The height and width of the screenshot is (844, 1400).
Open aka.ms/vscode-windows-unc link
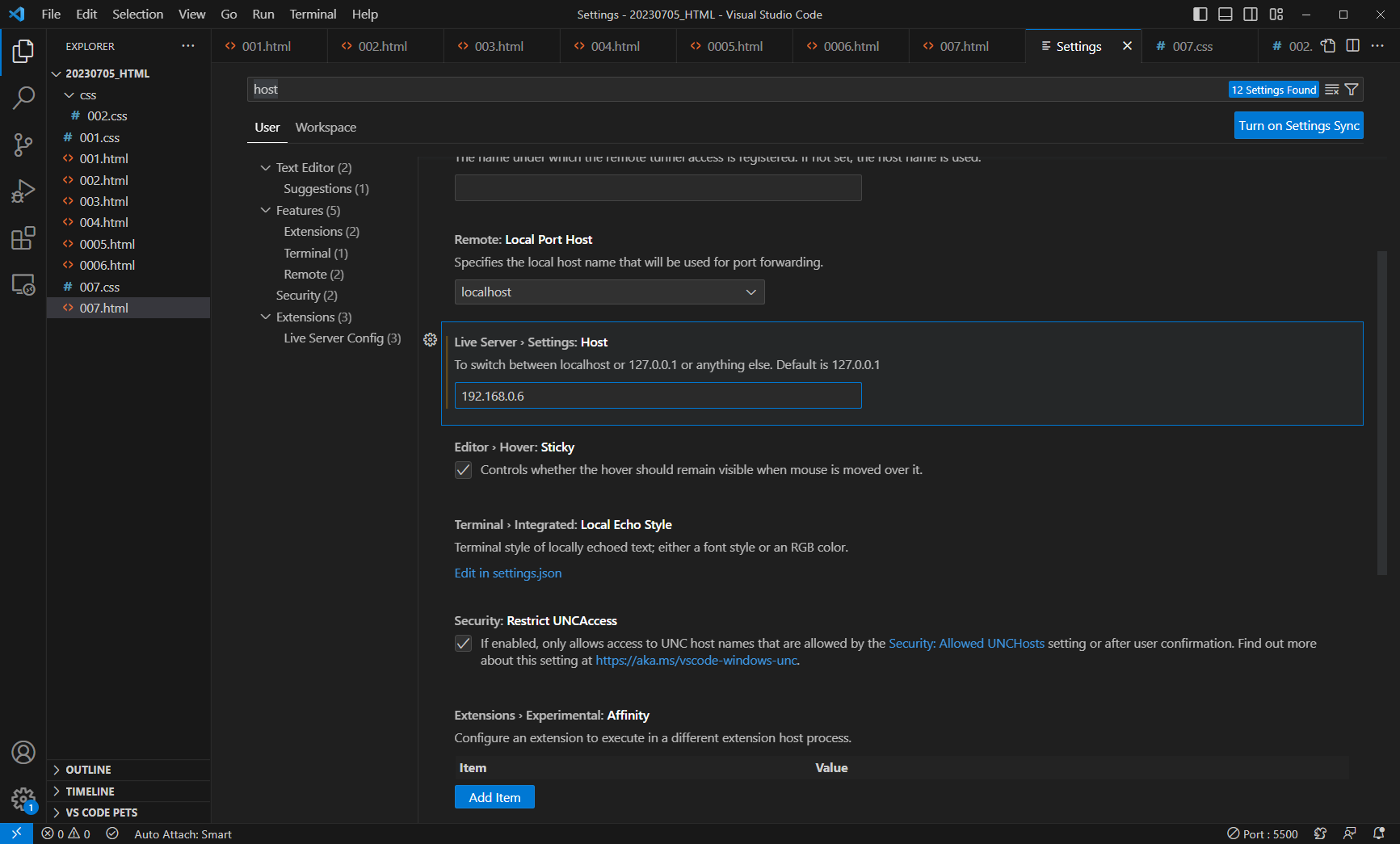(x=696, y=661)
